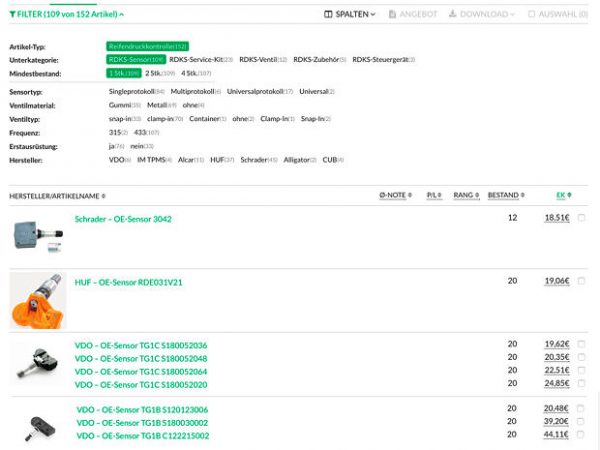Check the box for 20,35€ VDO row
The width and height of the screenshot is (600, 450).
click(x=581, y=357)
